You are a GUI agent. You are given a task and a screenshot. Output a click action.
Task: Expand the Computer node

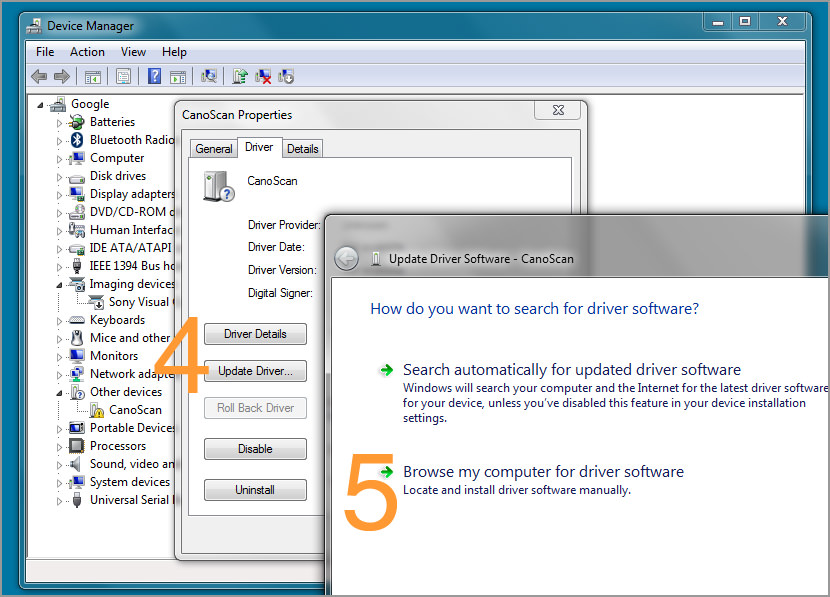pos(59,159)
